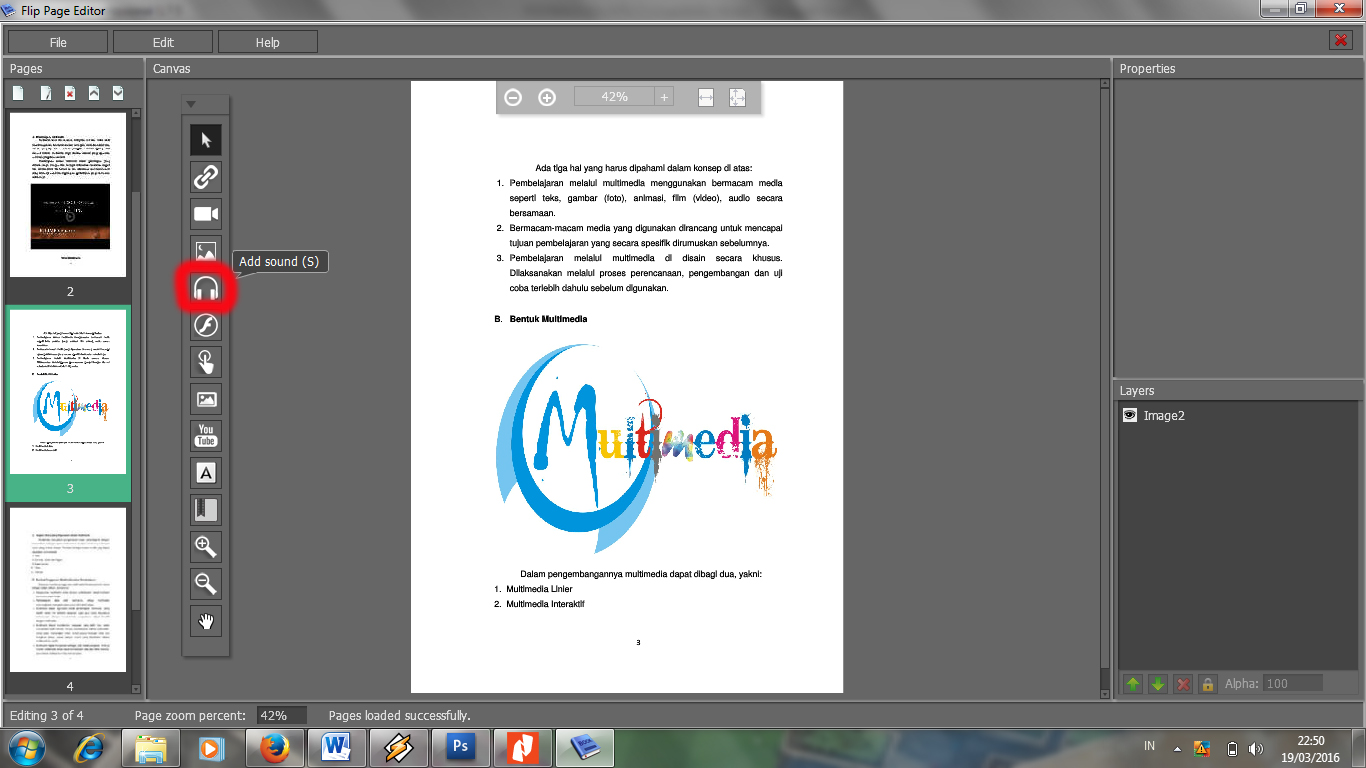Choose the letter A text tool
This screenshot has height=768, width=1366.
206,473
